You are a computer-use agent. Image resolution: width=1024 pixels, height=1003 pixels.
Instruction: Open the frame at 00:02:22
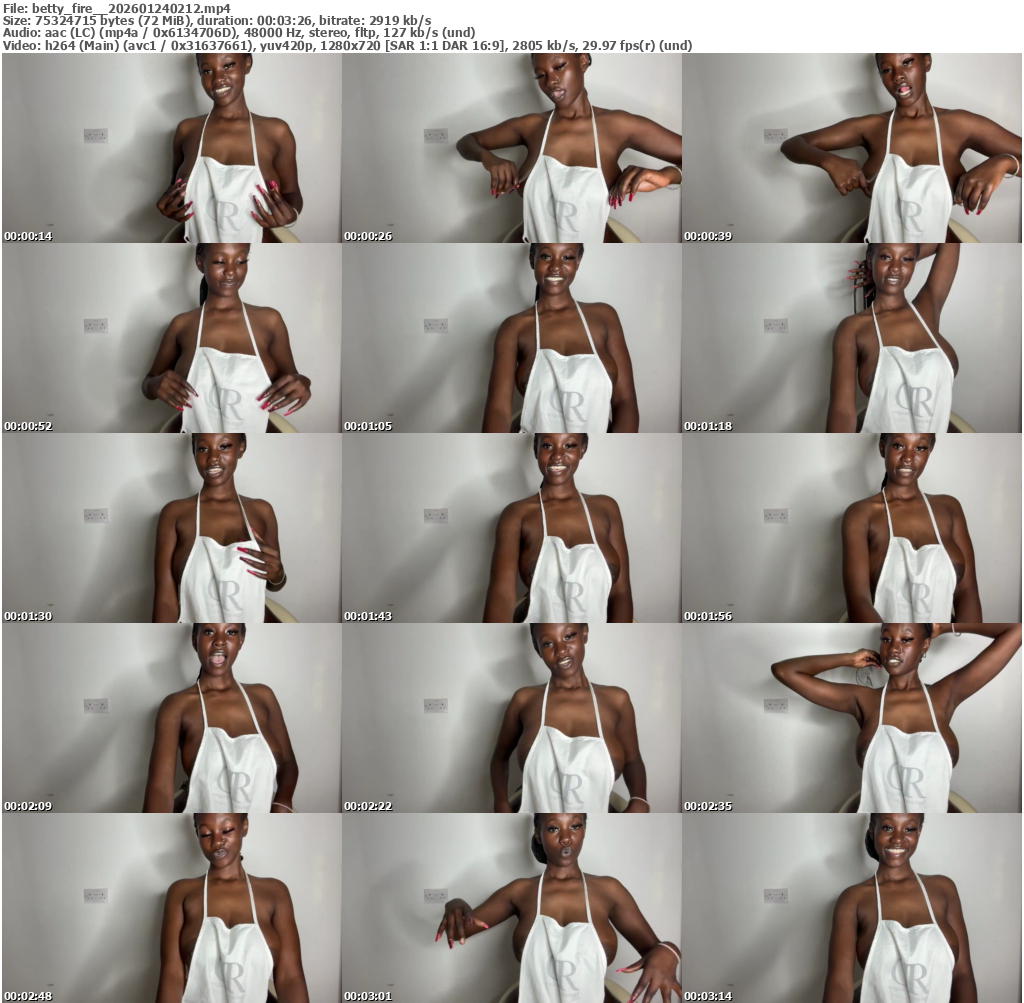[511, 718]
